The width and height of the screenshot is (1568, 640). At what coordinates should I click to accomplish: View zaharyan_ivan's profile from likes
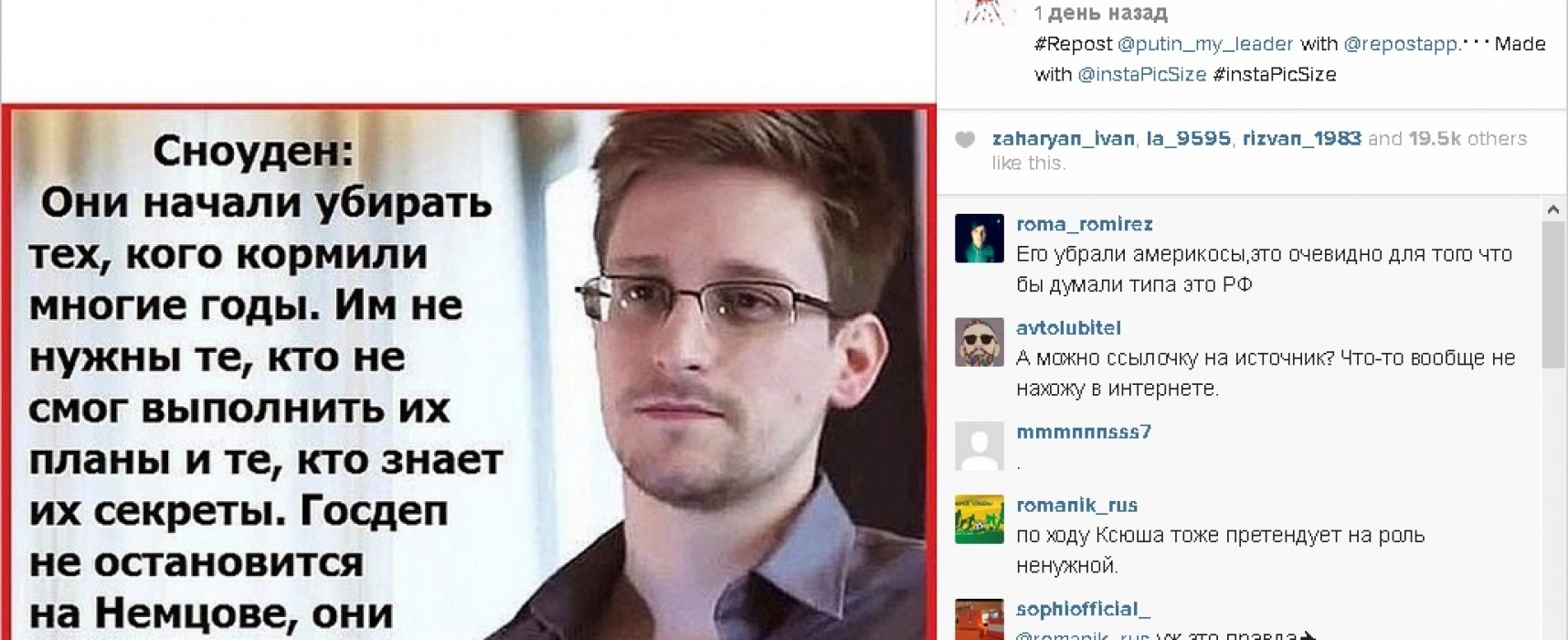pos(1064,139)
